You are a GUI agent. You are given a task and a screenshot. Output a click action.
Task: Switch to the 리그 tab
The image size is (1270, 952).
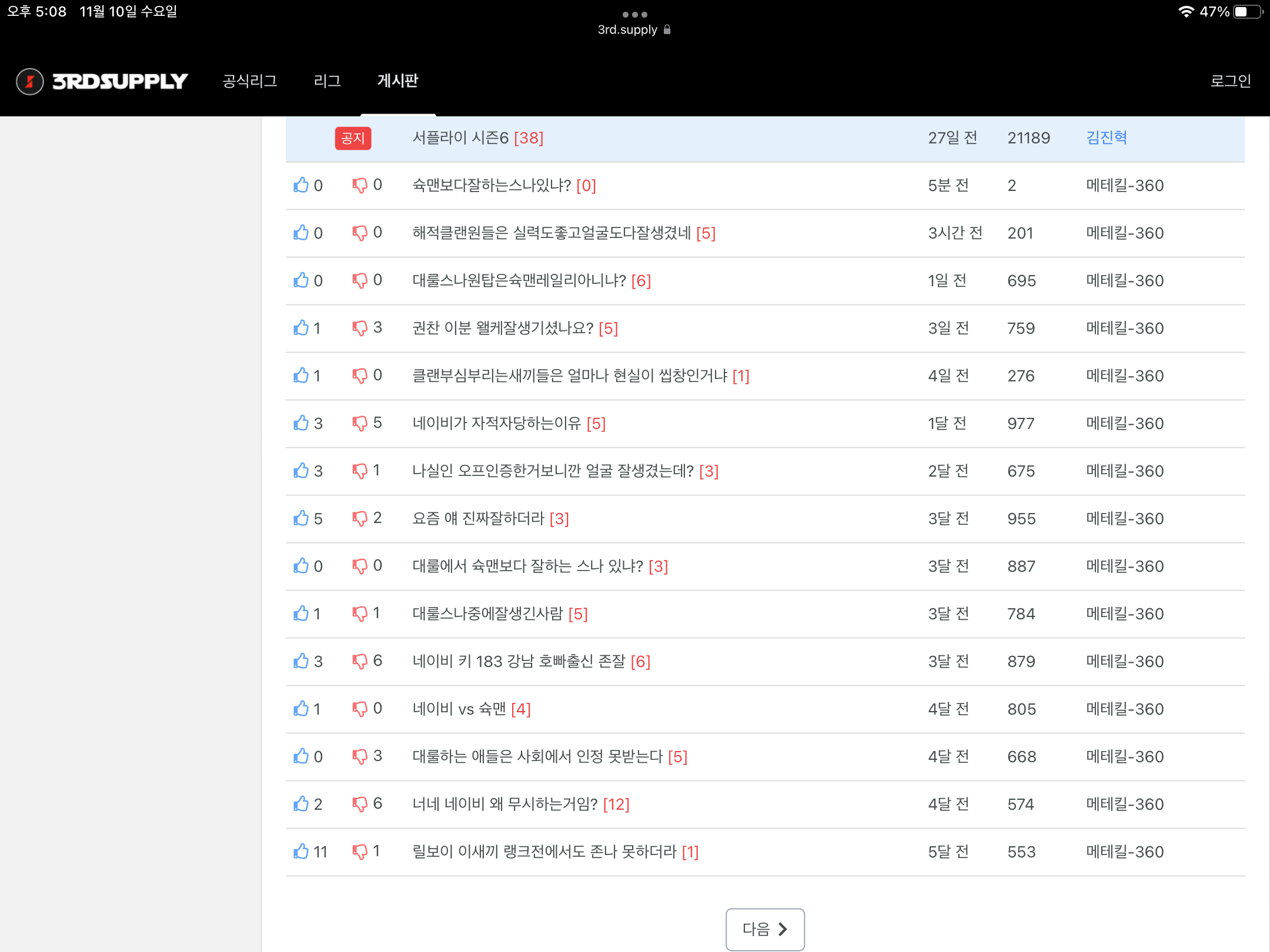coord(327,81)
